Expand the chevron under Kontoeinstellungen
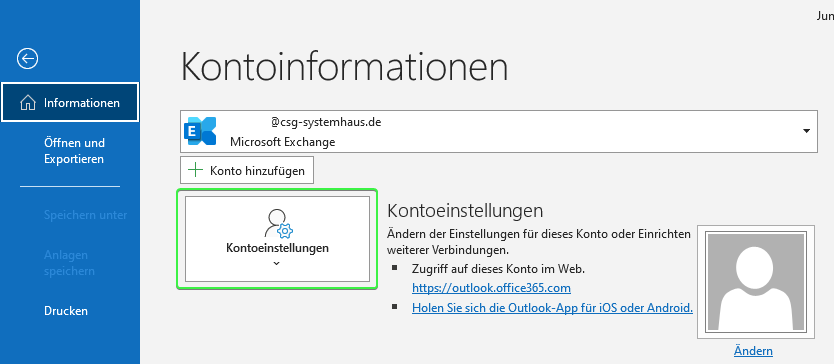The image size is (834, 364). (276, 263)
